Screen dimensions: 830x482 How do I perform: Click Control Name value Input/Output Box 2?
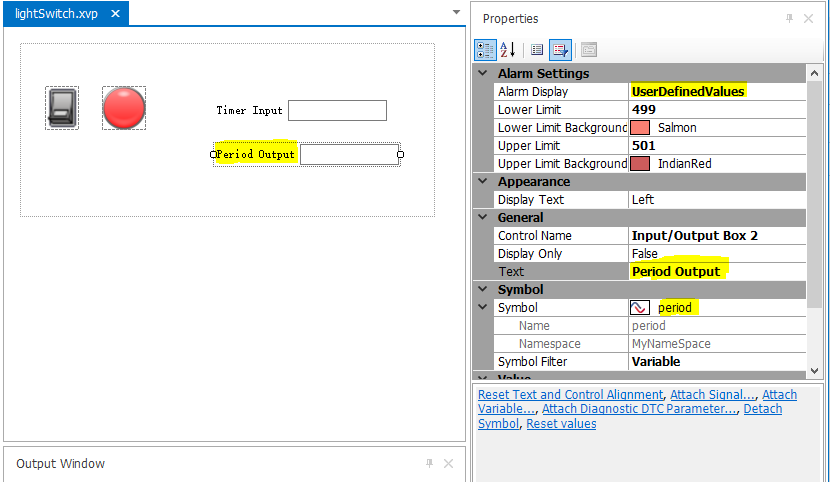click(x=694, y=235)
